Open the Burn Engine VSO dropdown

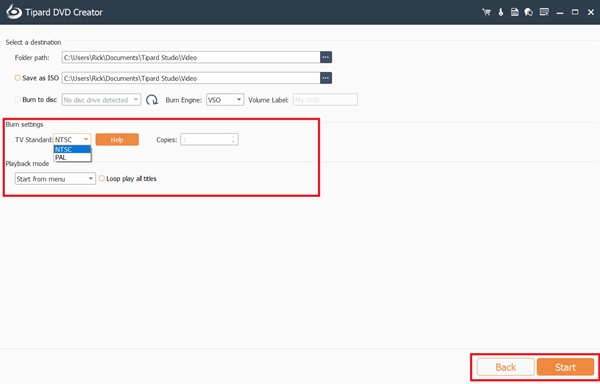[225, 100]
